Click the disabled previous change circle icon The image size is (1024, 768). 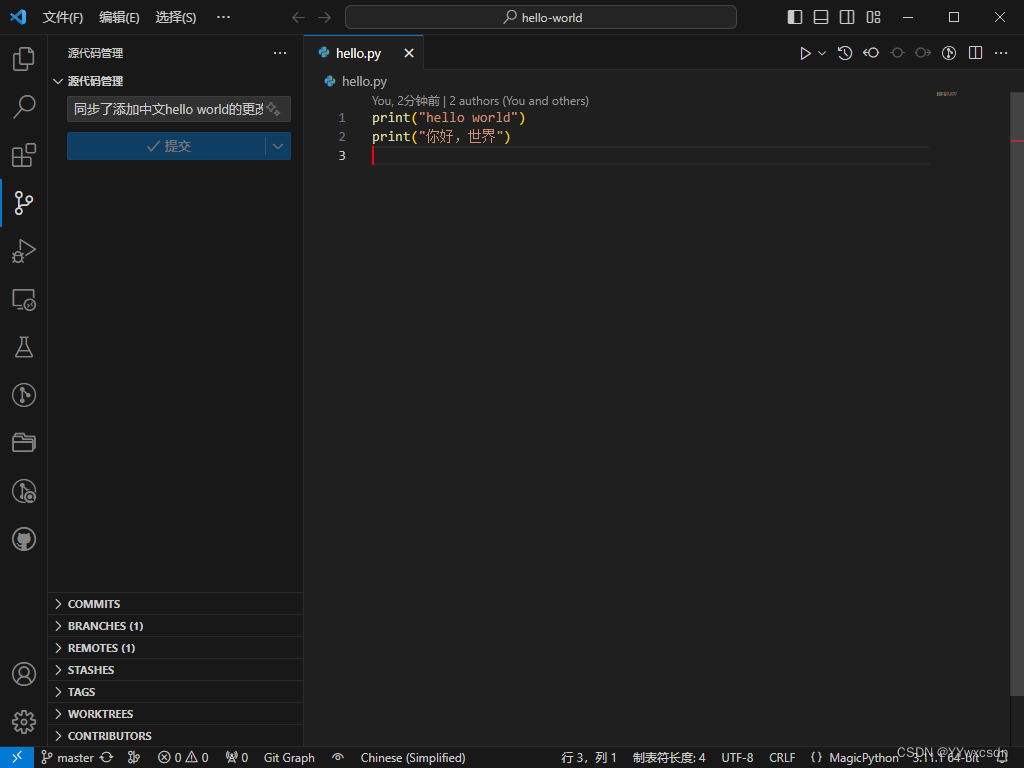coord(897,53)
